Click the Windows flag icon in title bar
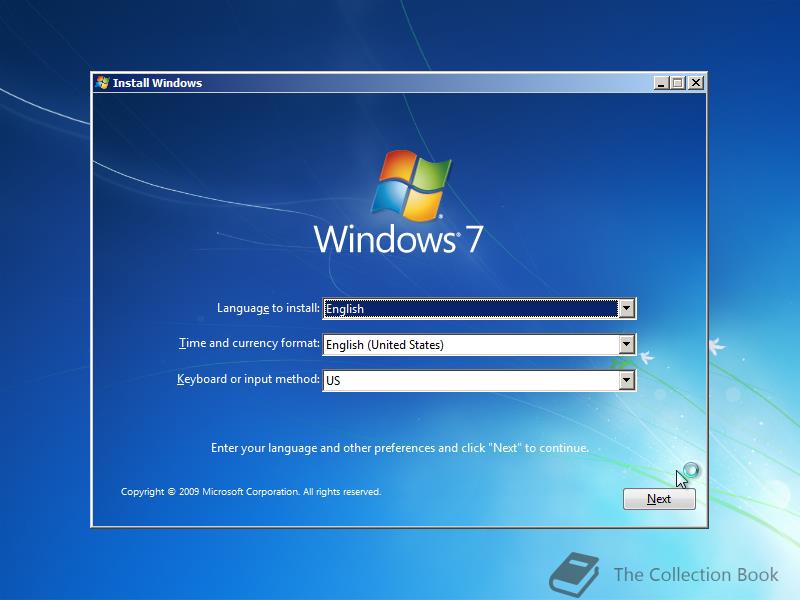The image size is (800, 600). (x=102, y=83)
